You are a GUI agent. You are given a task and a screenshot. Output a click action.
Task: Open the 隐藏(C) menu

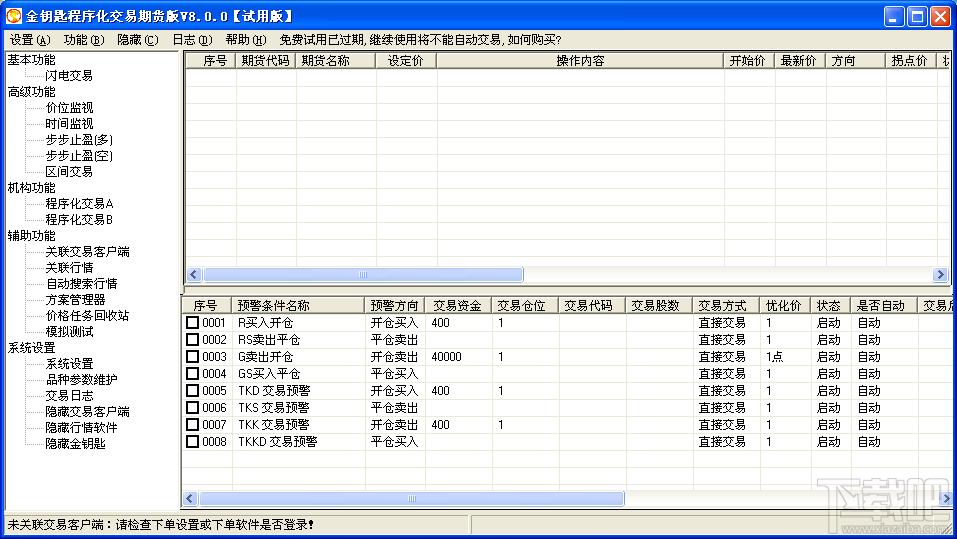(x=137, y=40)
